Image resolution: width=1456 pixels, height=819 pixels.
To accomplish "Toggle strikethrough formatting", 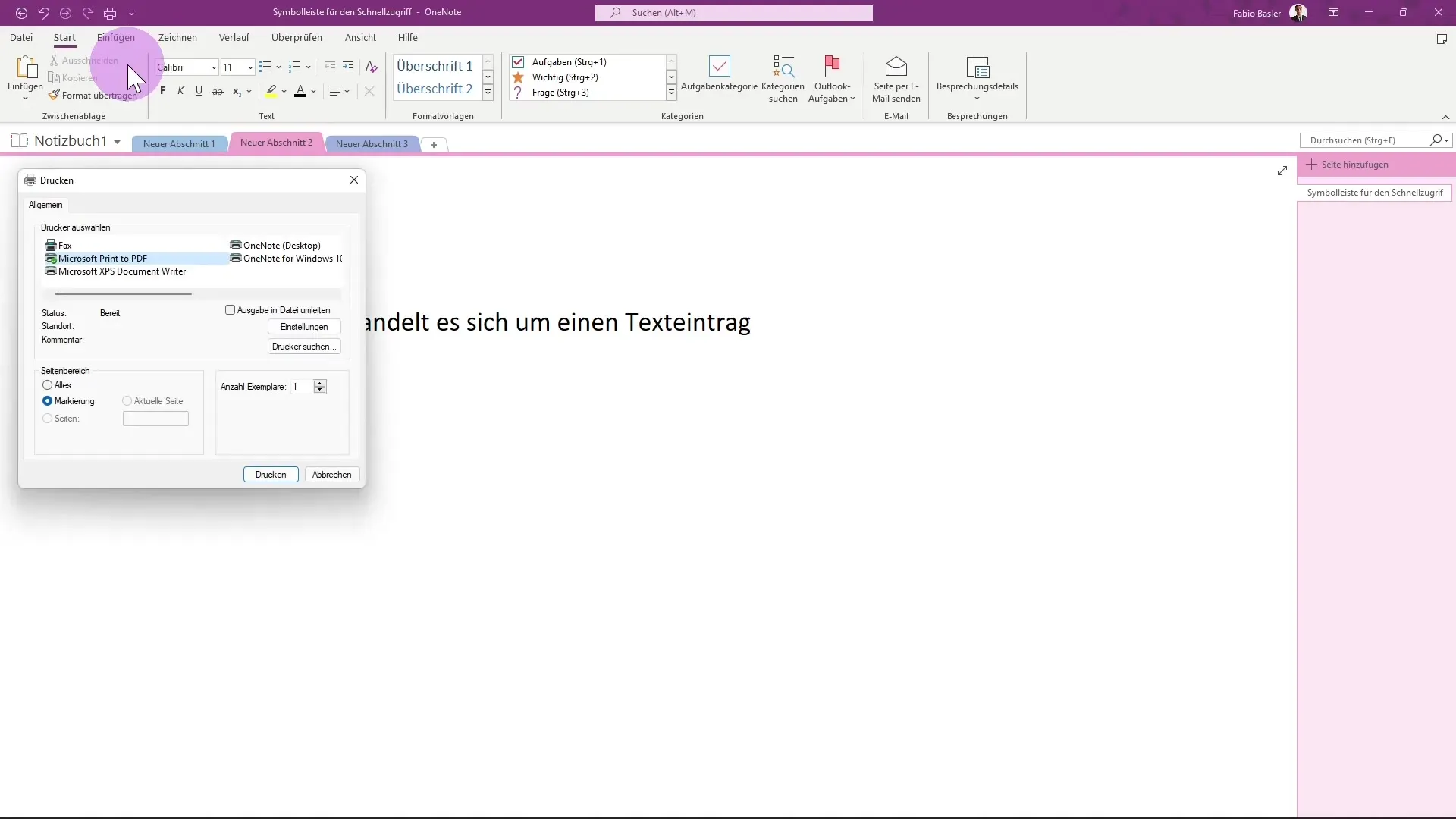I will pyautogui.click(x=218, y=91).
